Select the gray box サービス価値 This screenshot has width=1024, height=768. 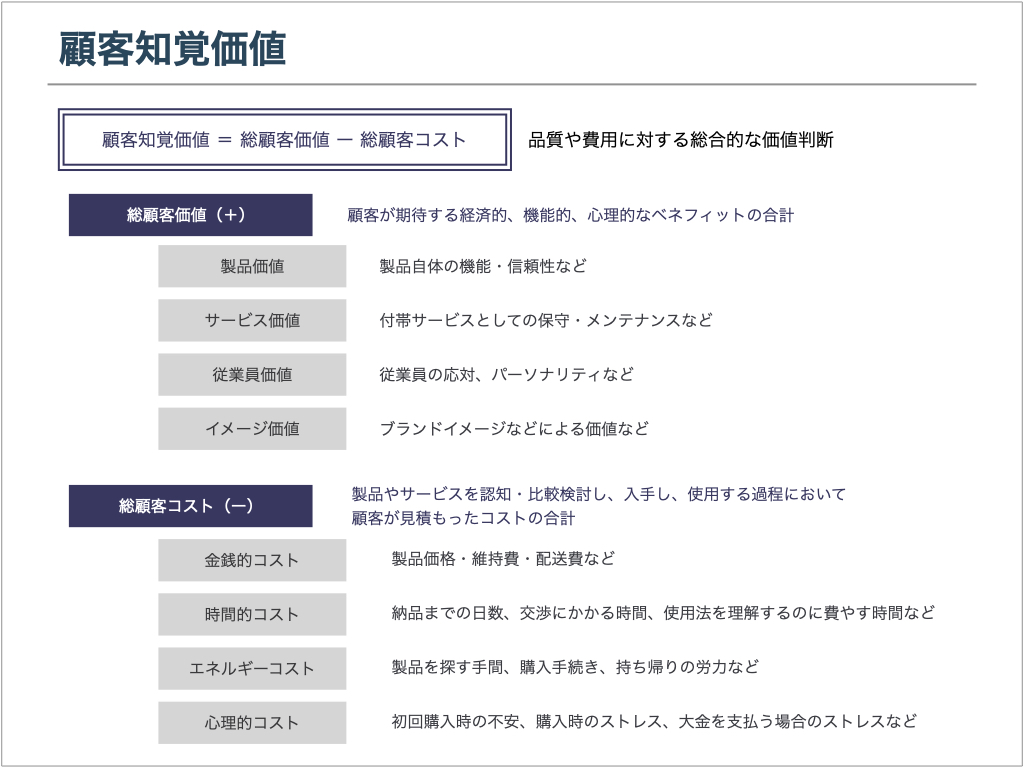(x=252, y=320)
